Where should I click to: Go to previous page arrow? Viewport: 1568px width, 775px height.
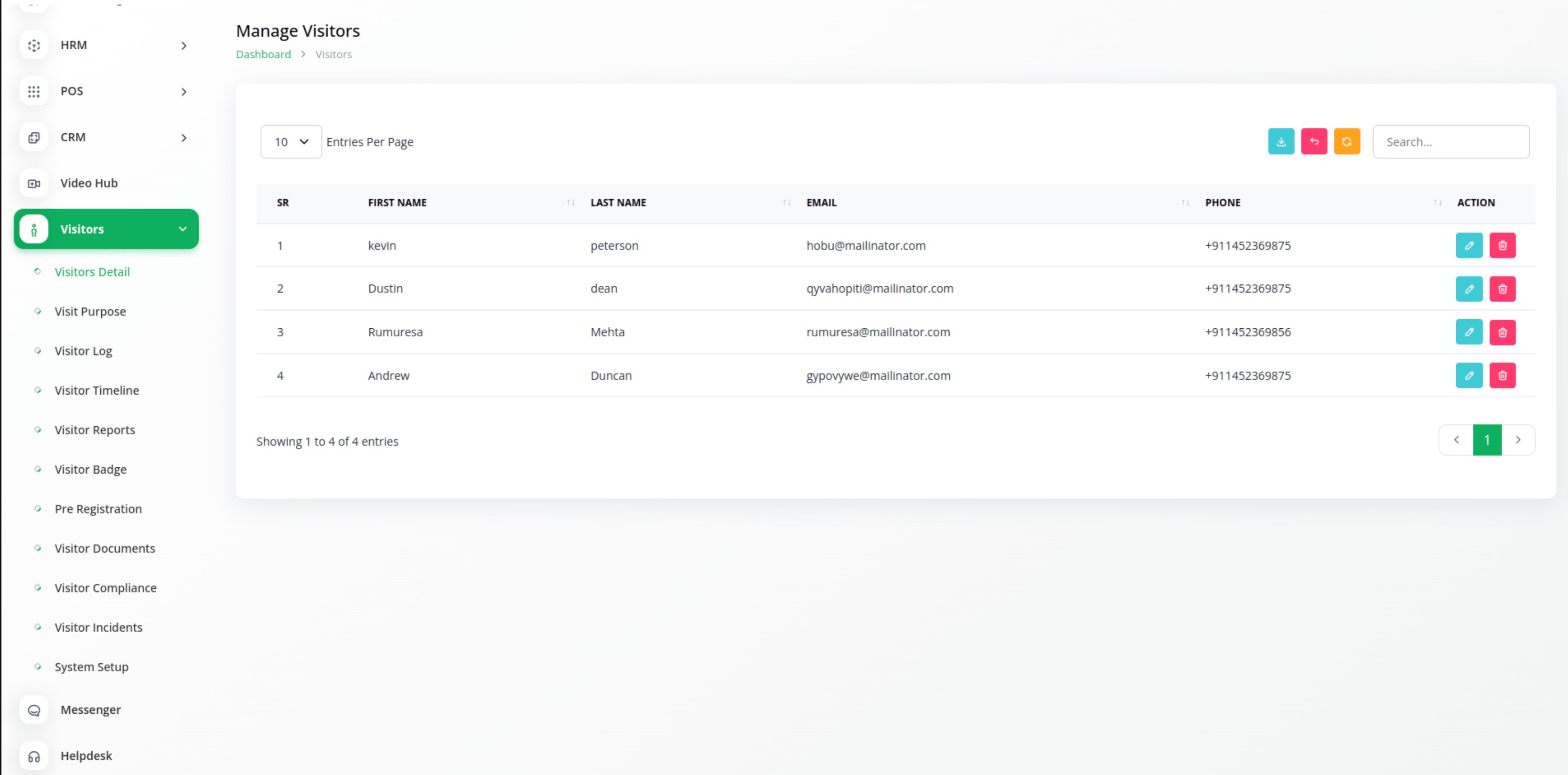click(x=1456, y=440)
